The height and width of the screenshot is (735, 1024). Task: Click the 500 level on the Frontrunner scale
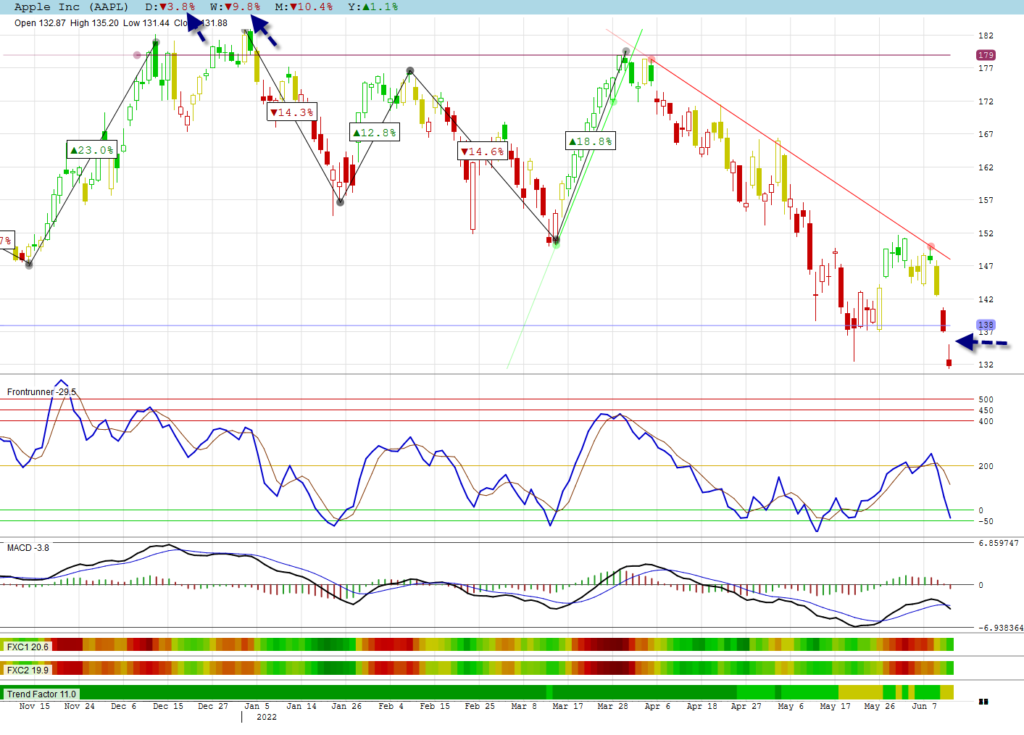tap(985, 399)
